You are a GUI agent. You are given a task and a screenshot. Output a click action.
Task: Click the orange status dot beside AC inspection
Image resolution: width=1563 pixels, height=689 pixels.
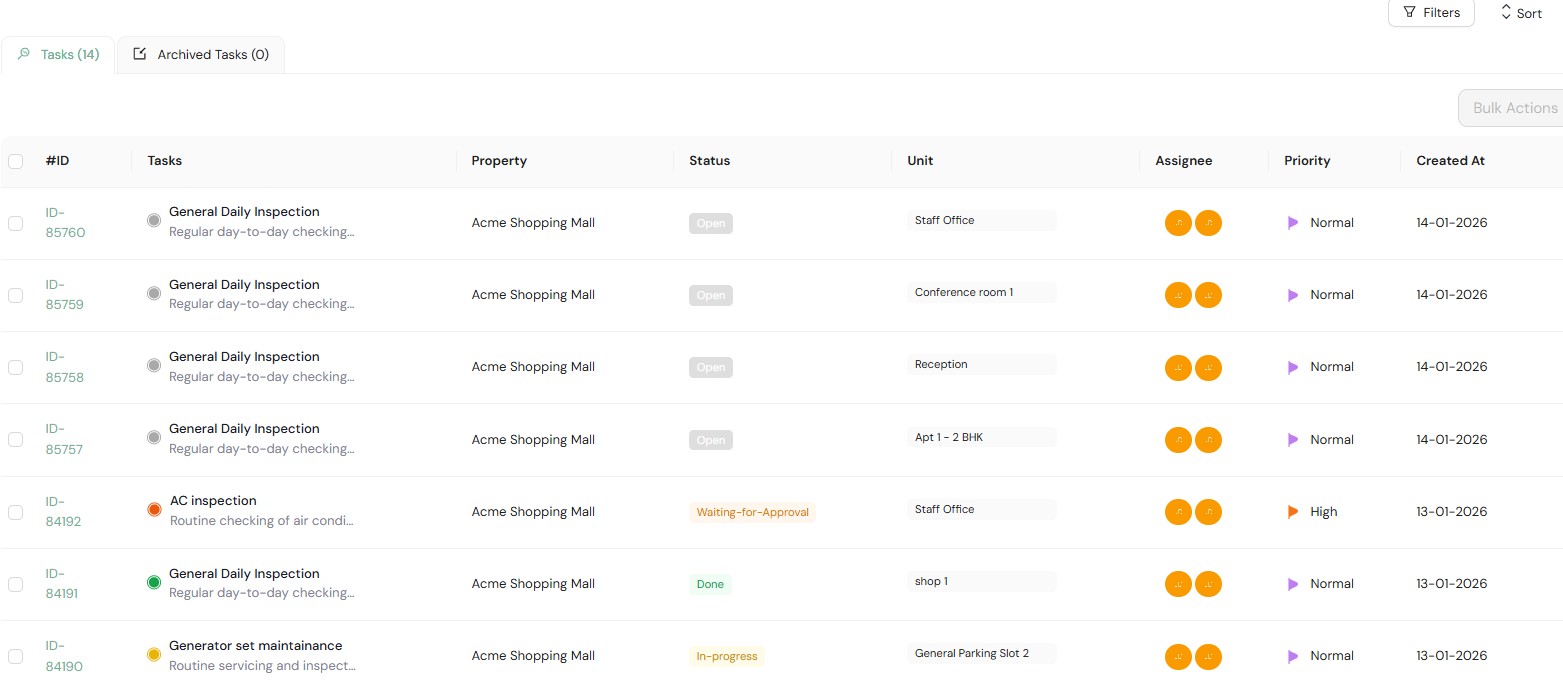(154, 510)
